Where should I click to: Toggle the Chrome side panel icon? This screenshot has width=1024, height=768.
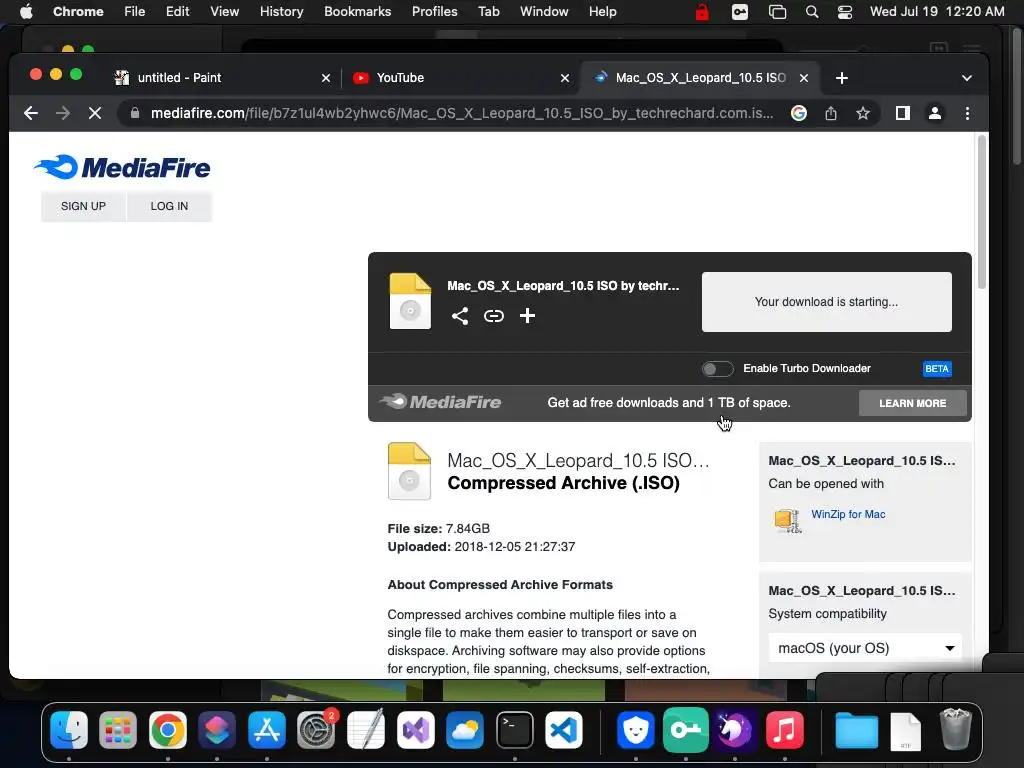903,113
